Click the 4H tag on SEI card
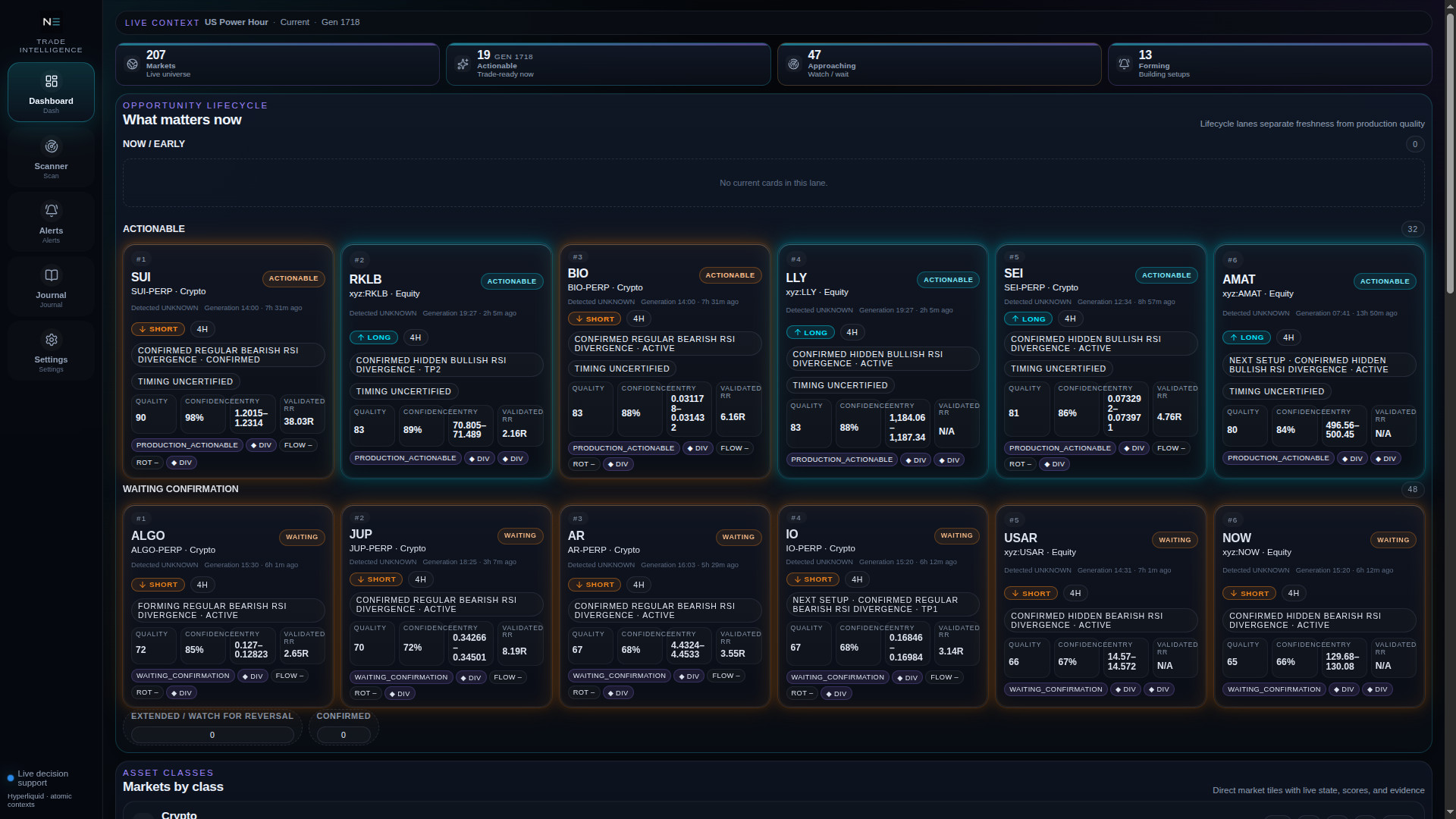The image size is (1456, 819). (1070, 318)
